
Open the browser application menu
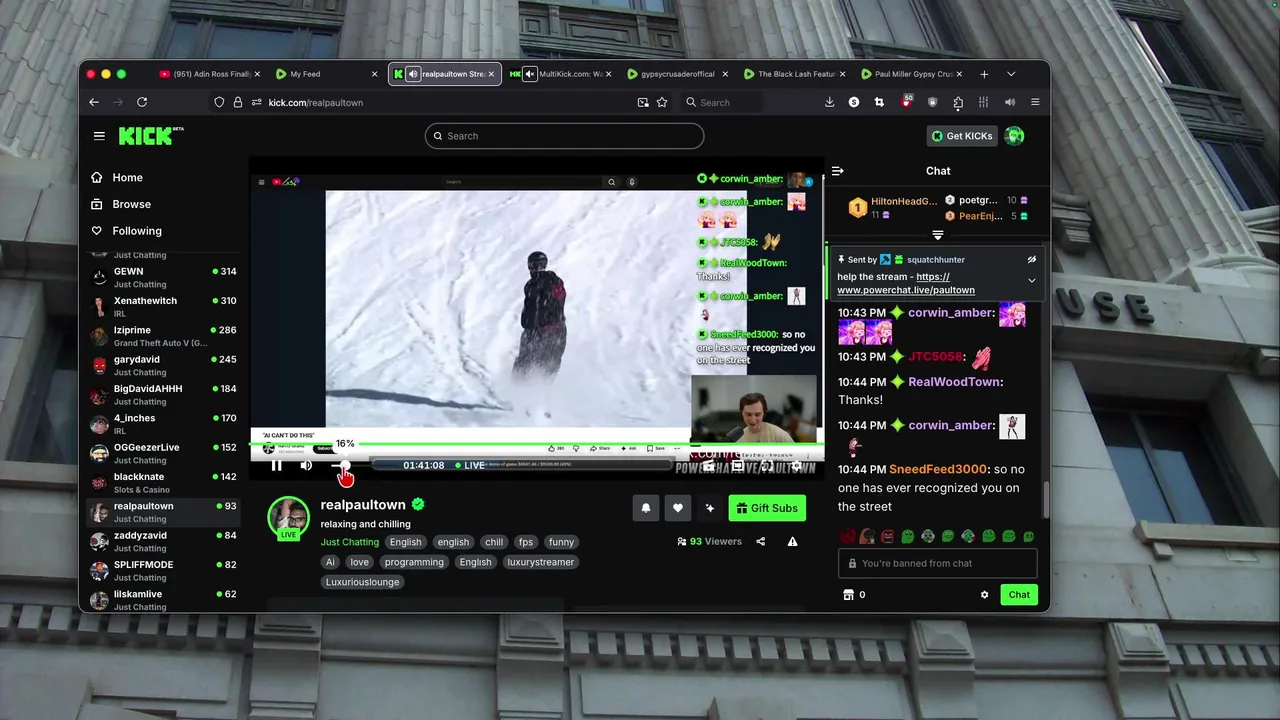pyautogui.click(x=1035, y=102)
